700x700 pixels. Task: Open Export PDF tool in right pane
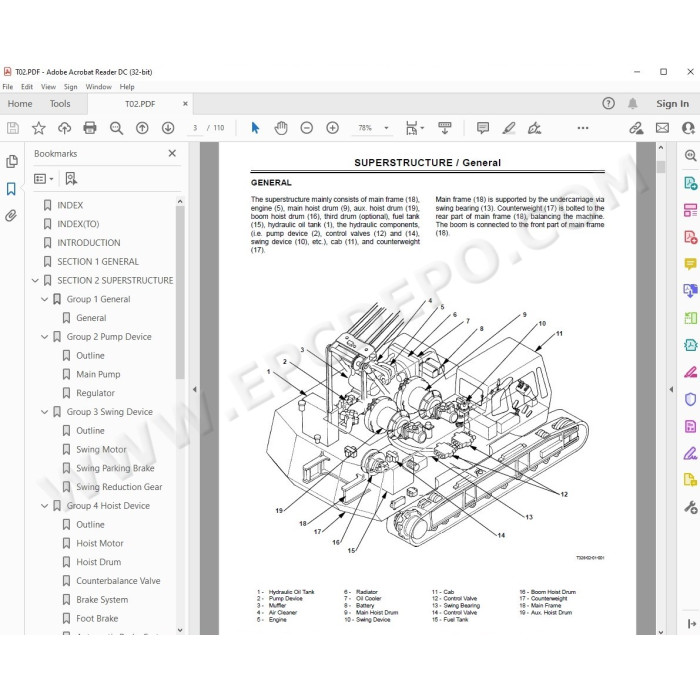(690, 183)
